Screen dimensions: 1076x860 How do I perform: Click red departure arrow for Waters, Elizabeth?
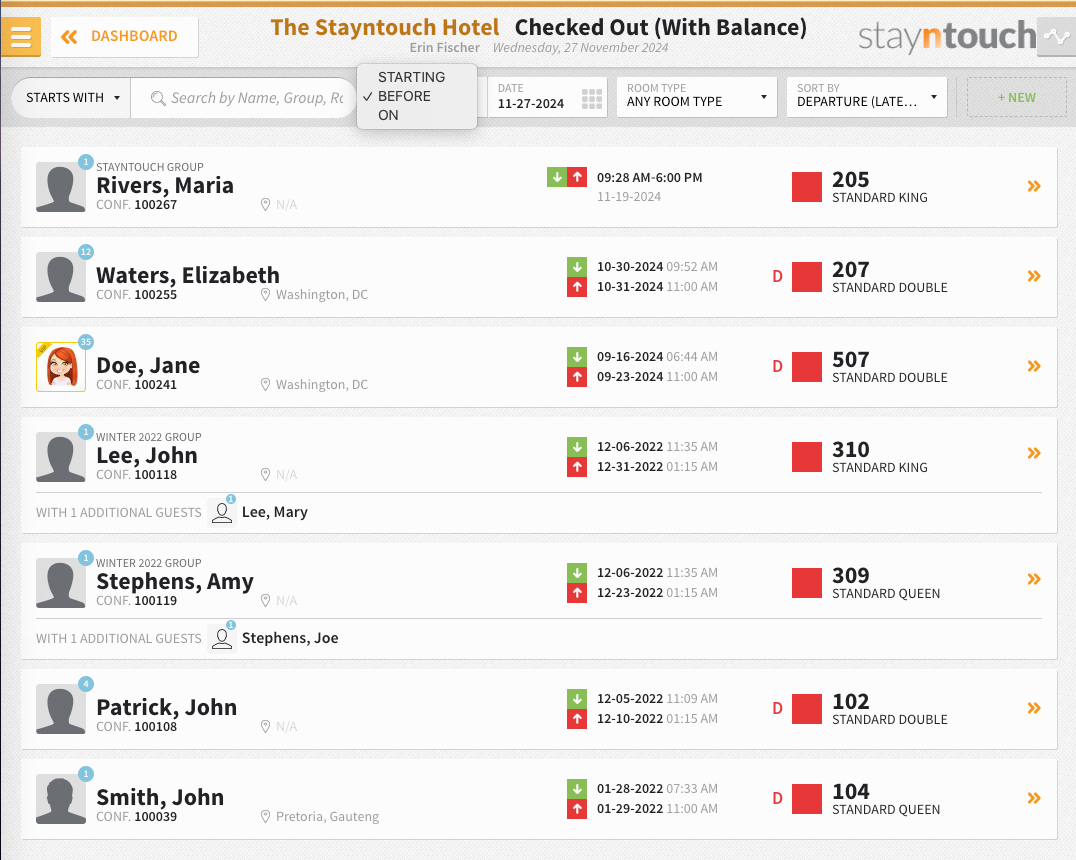click(577, 287)
